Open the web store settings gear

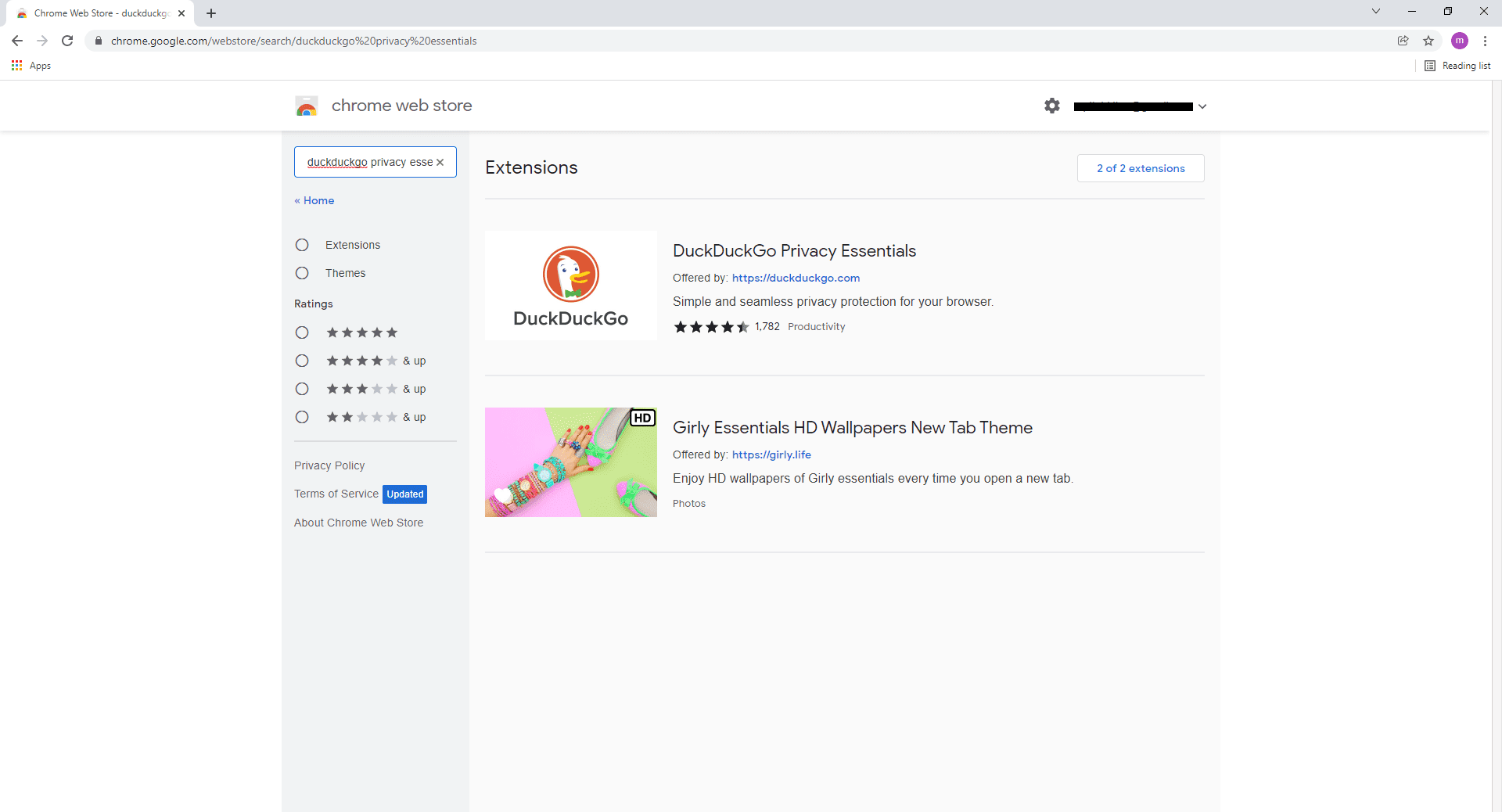[x=1052, y=106]
